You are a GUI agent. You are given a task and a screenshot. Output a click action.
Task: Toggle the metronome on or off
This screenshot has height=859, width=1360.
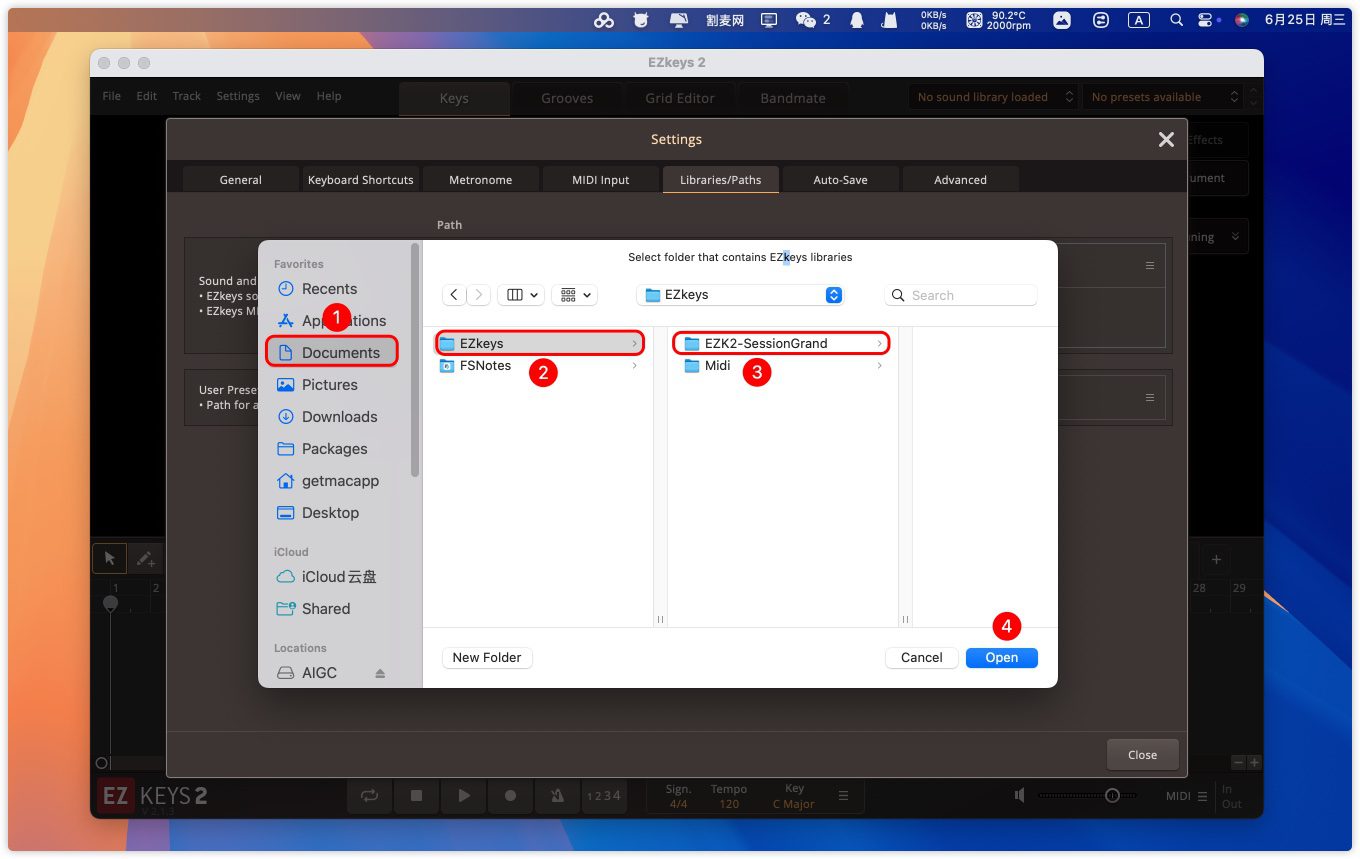(x=557, y=795)
